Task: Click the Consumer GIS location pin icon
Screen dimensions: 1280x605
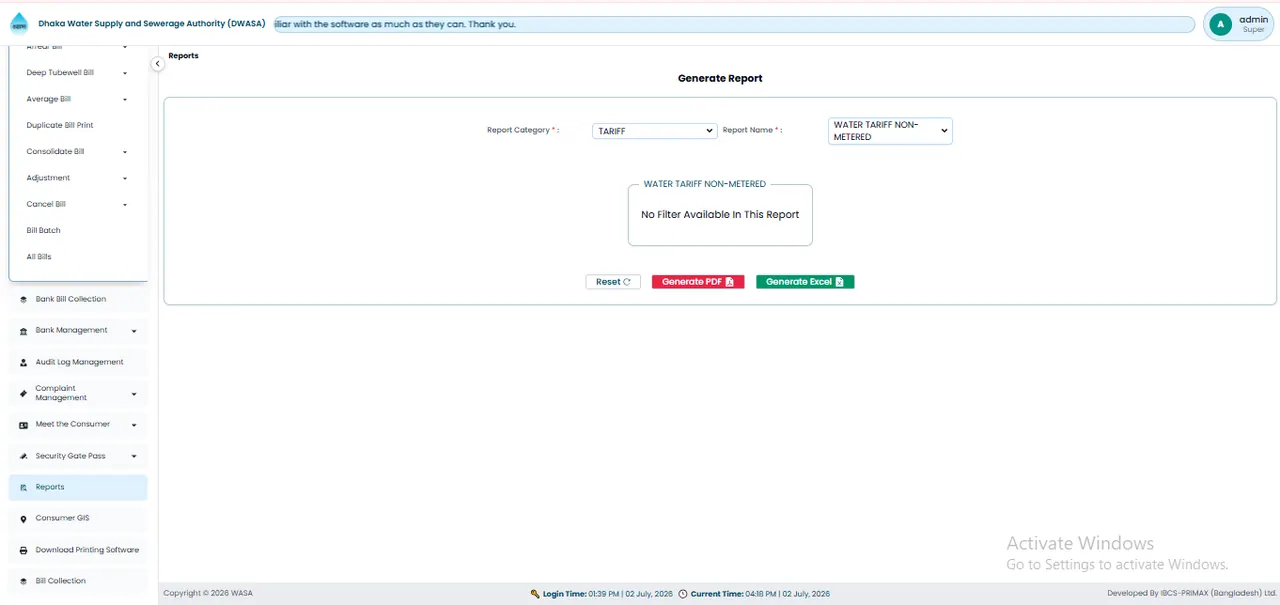Action: click(23, 519)
